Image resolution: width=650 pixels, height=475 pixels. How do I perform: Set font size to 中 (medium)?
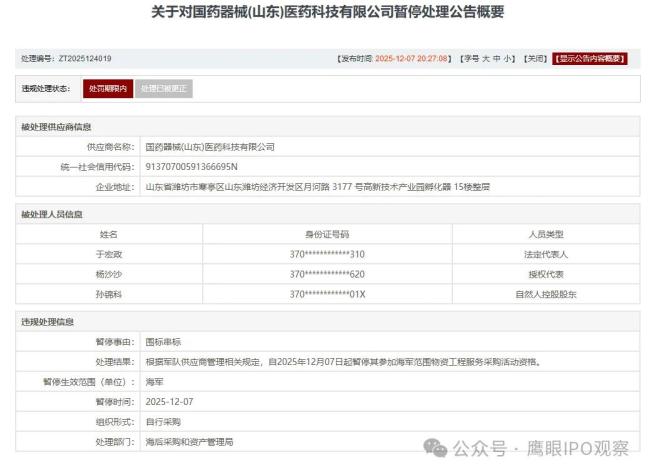[x=497, y=59]
